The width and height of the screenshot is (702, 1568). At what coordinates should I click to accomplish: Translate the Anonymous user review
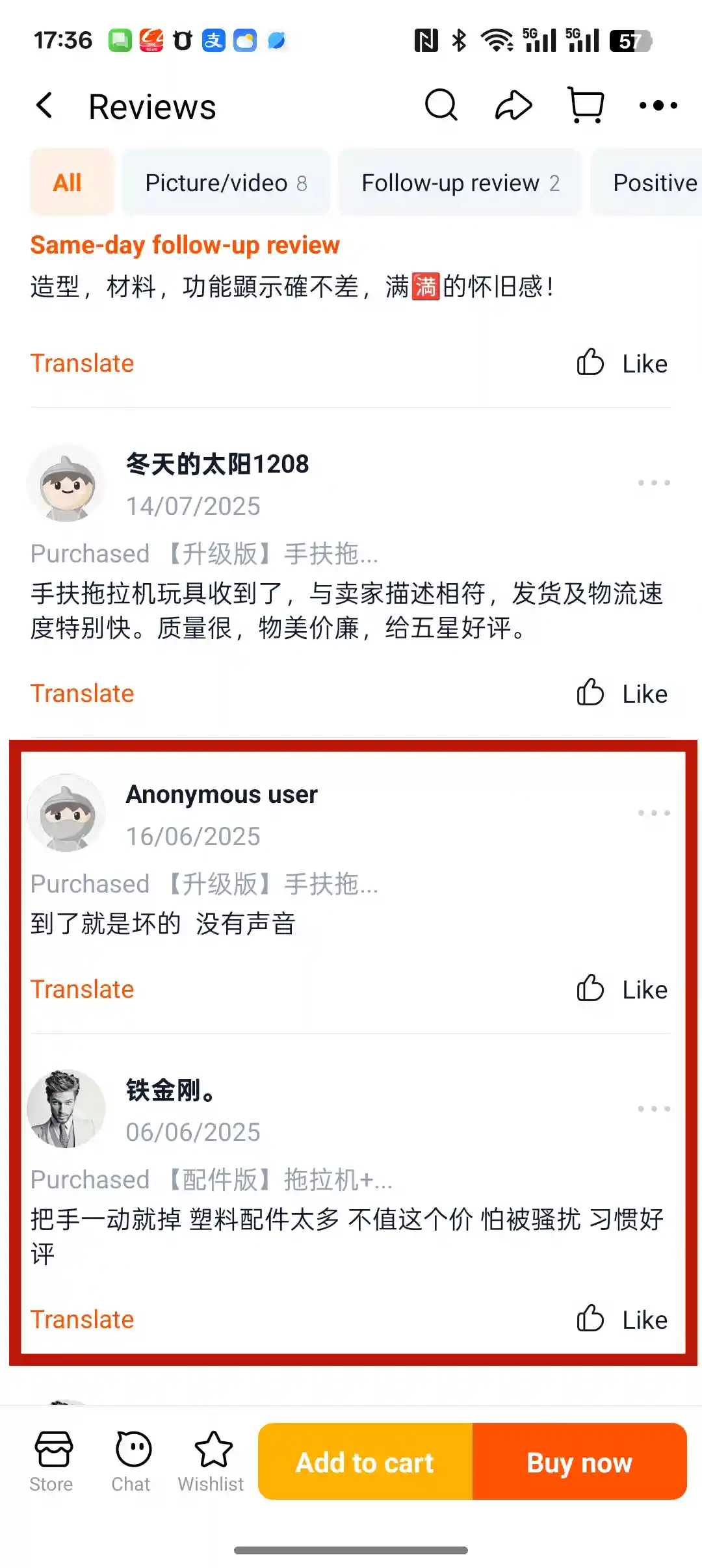click(x=83, y=989)
